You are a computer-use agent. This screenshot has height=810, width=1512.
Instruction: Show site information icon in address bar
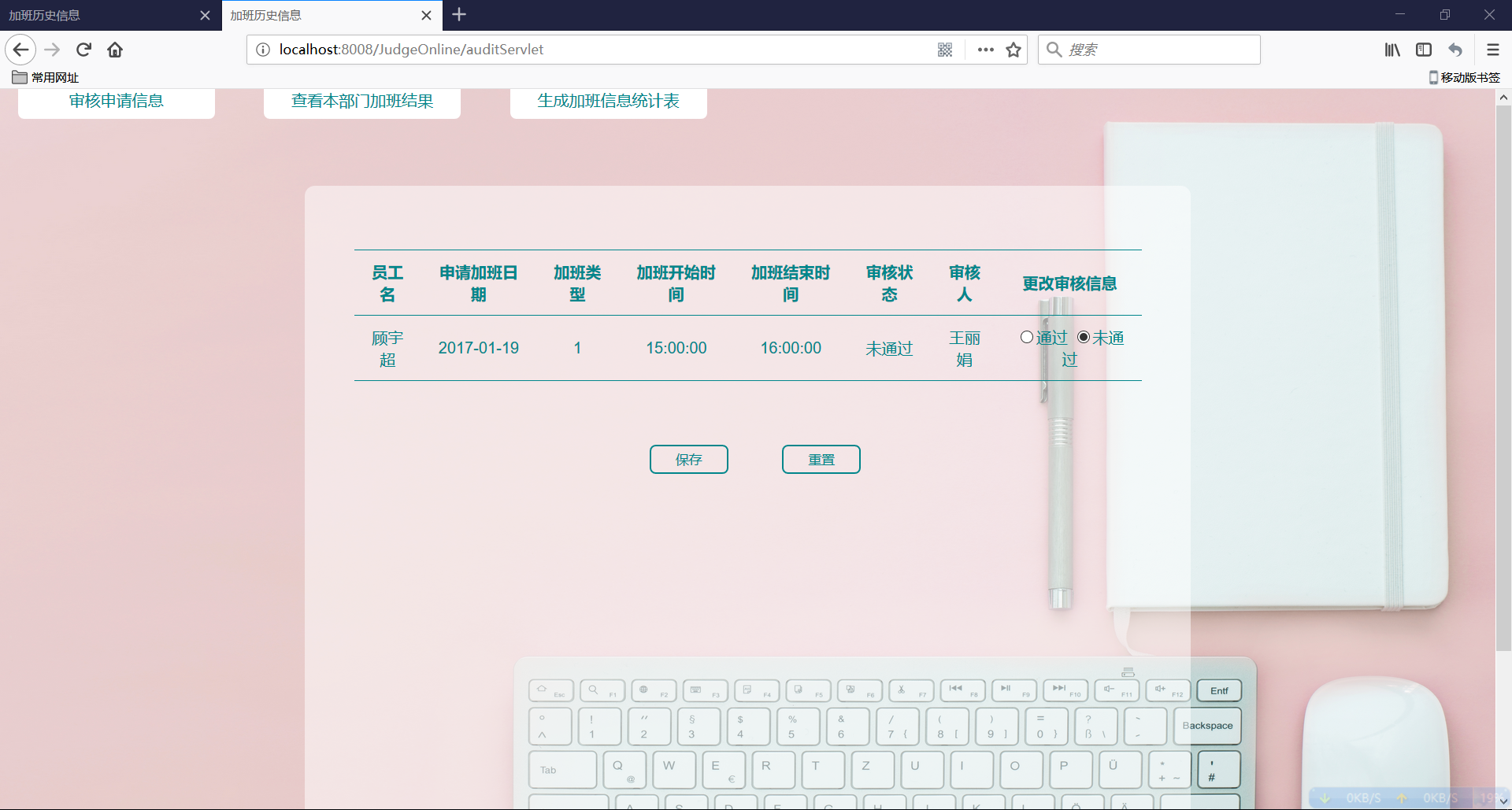click(263, 50)
